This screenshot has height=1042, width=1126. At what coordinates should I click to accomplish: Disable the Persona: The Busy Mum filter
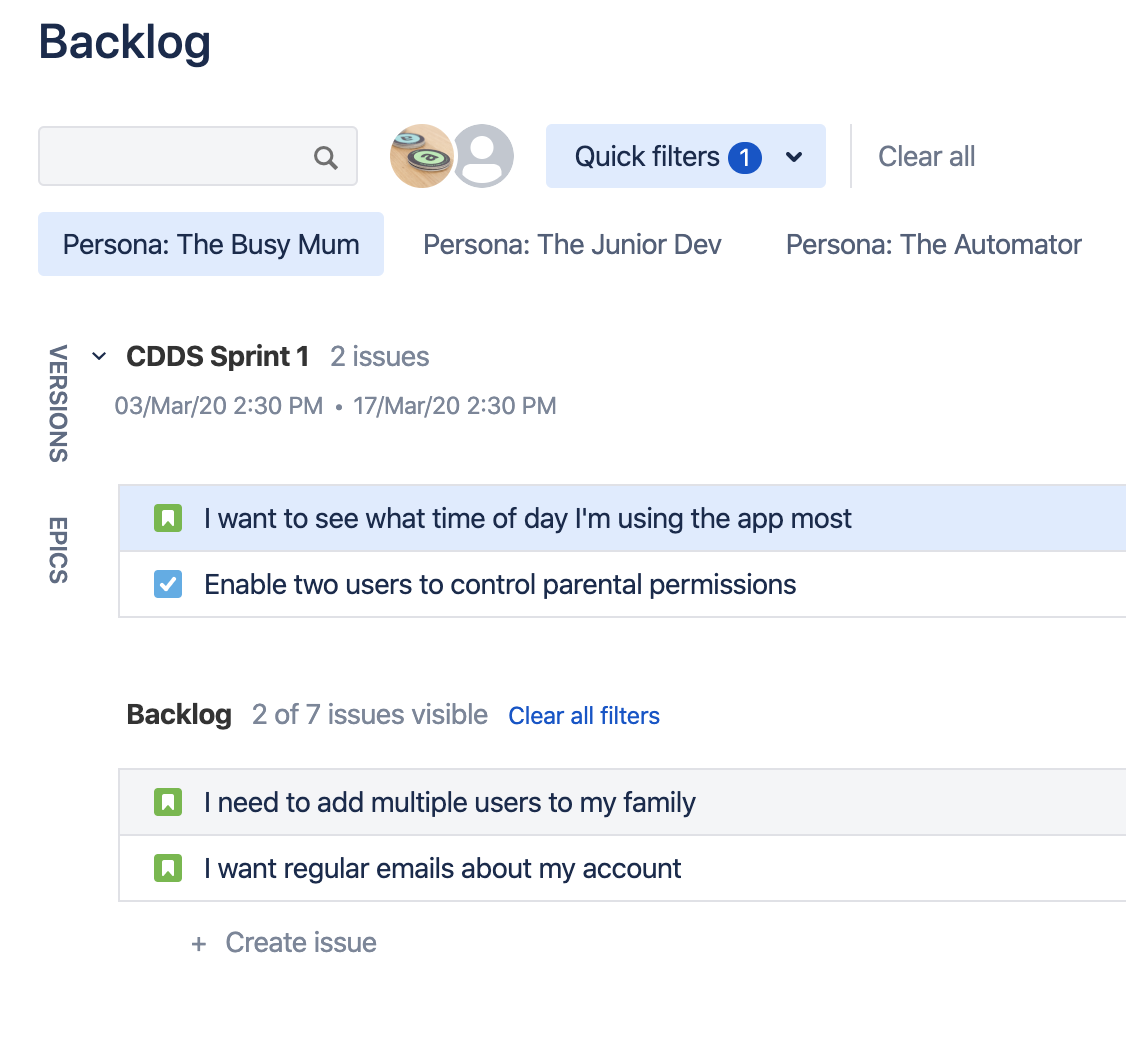tap(211, 245)
